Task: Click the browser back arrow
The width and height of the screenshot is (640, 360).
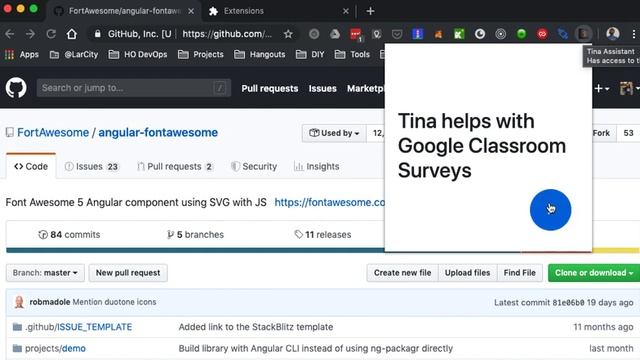Action: 10,34
